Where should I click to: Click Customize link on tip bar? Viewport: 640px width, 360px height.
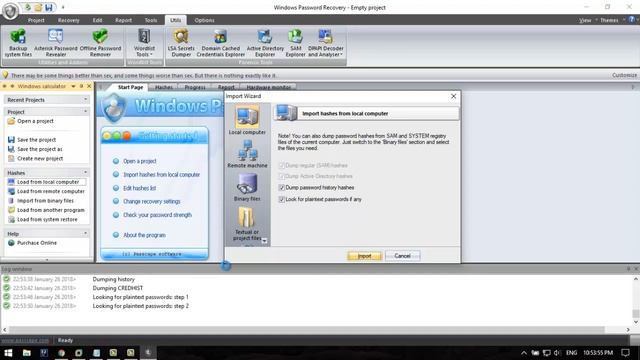624,75
